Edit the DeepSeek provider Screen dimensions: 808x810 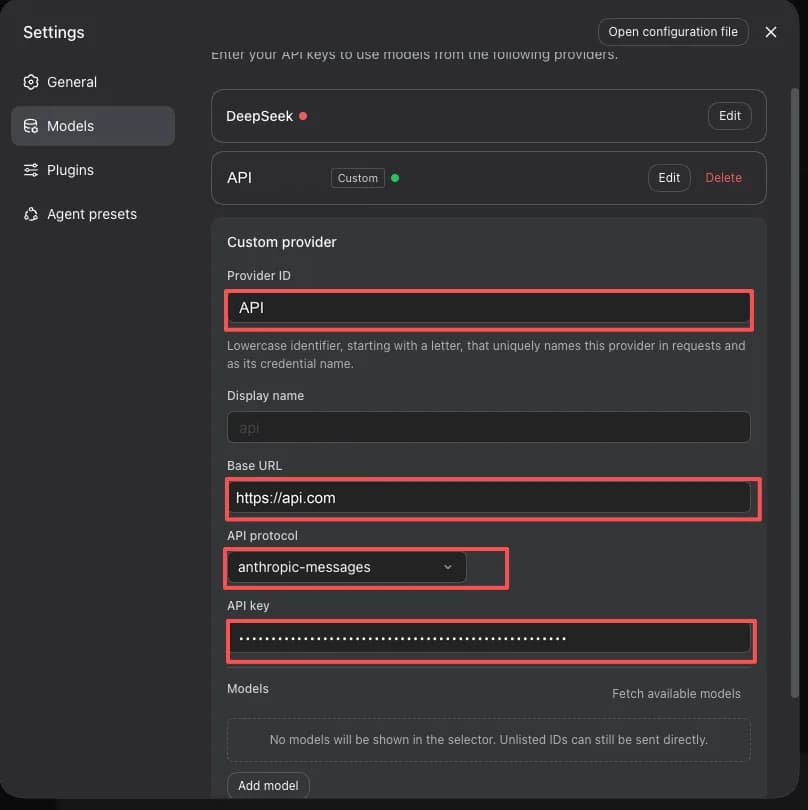[x=729, y=116]
